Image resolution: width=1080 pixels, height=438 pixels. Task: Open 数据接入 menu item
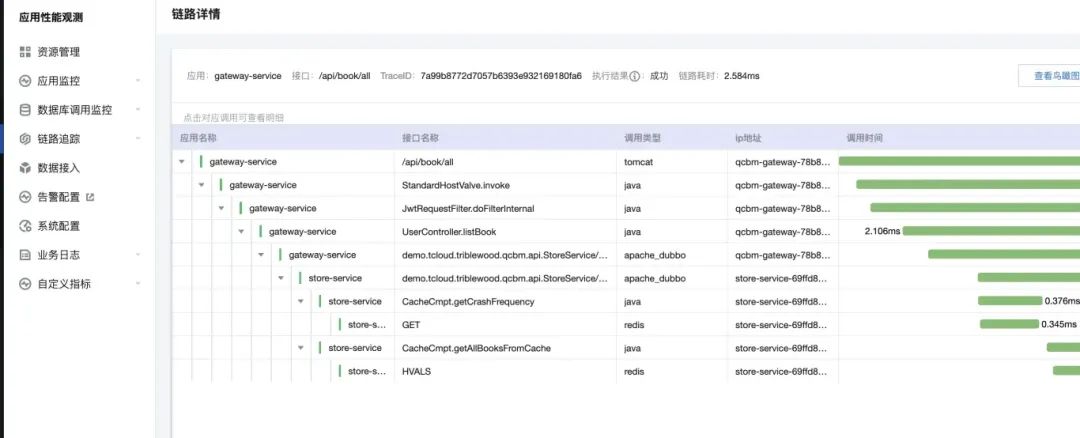tap(59, 167)
